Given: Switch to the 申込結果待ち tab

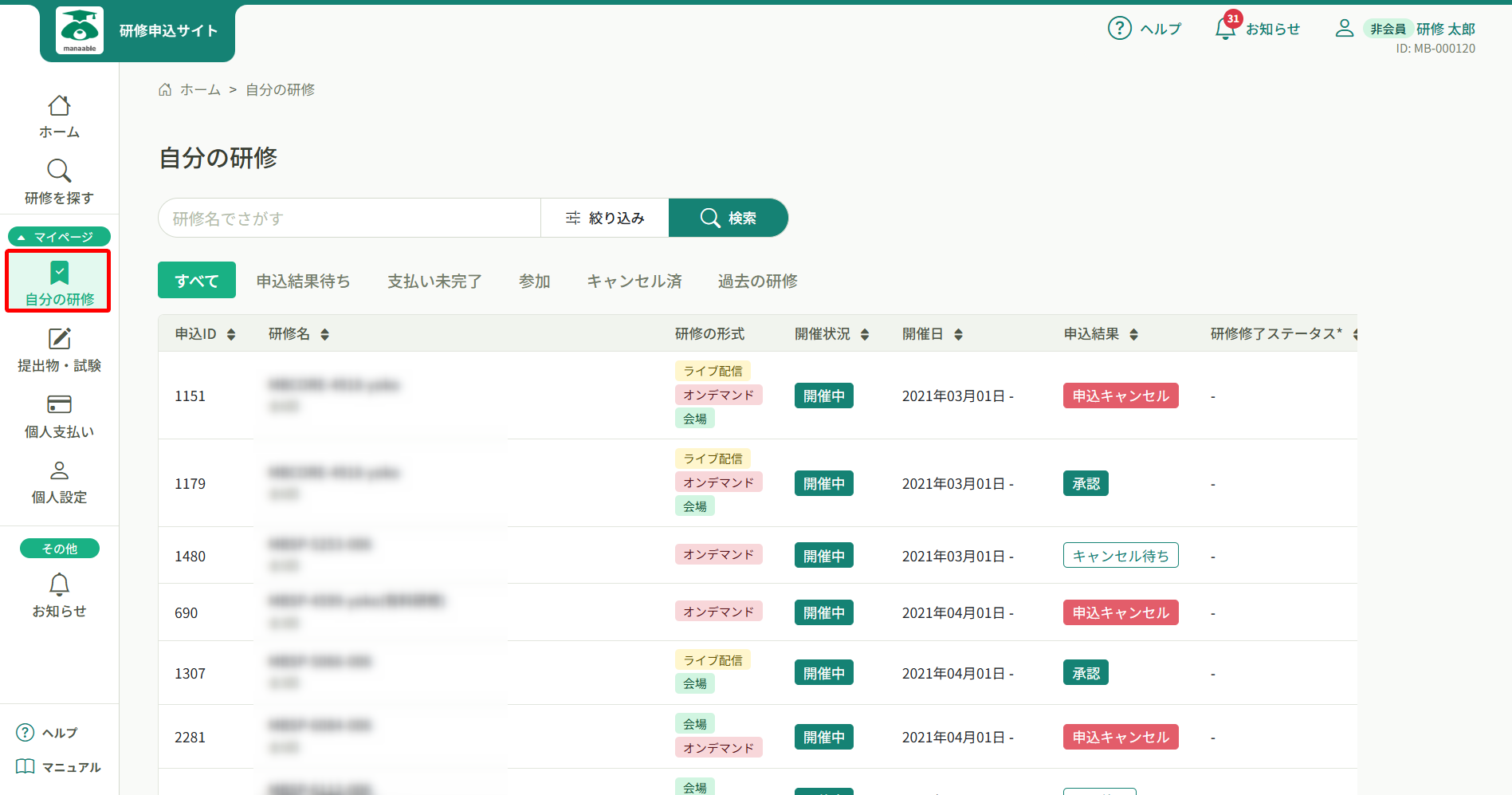Looking at the screenshot, I should tap(303, 281).
